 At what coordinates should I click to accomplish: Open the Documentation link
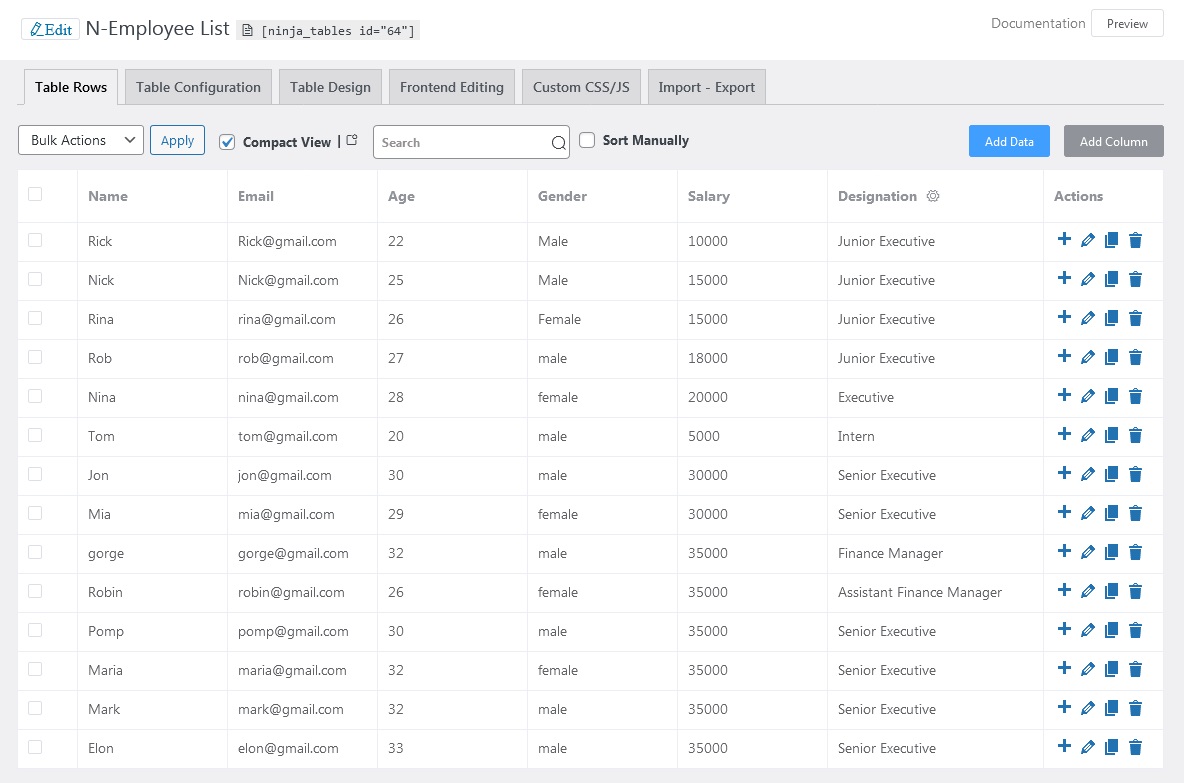1038,23
